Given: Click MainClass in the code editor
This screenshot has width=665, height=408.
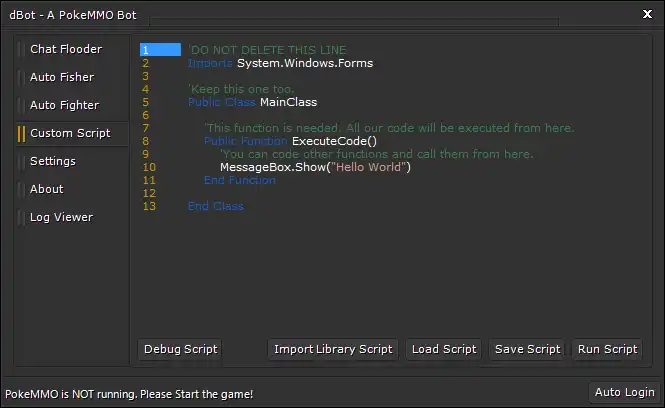Looking at the screenshot, I should click(x=288, y=102).
